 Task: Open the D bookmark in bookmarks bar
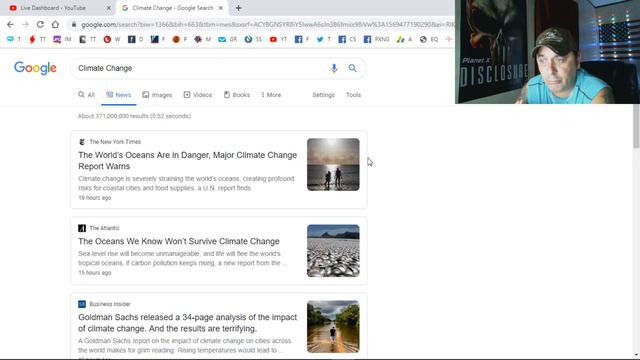136,39
